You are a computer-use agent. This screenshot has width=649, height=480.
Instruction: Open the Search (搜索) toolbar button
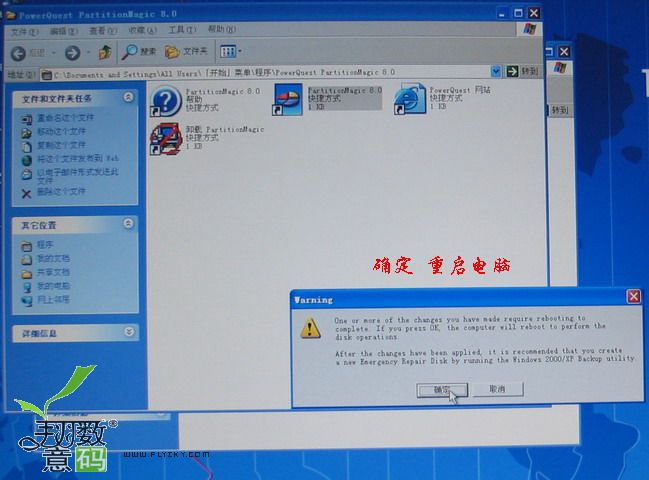pyautogui.click(x=139, y=51)
